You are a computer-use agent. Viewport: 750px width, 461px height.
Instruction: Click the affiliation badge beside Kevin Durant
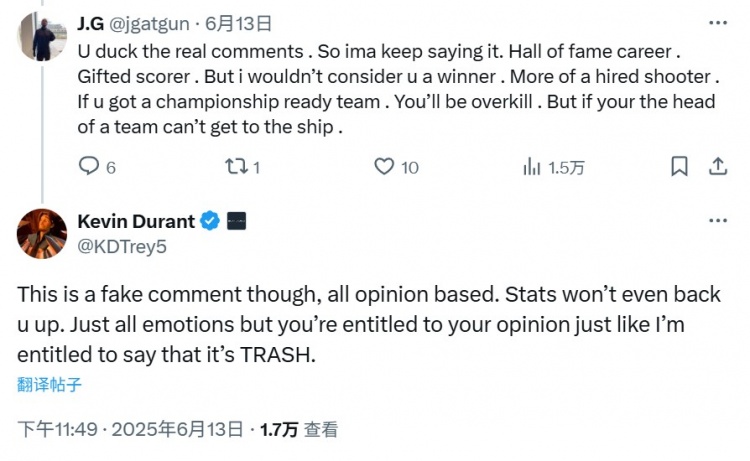(x=237, y=221)
